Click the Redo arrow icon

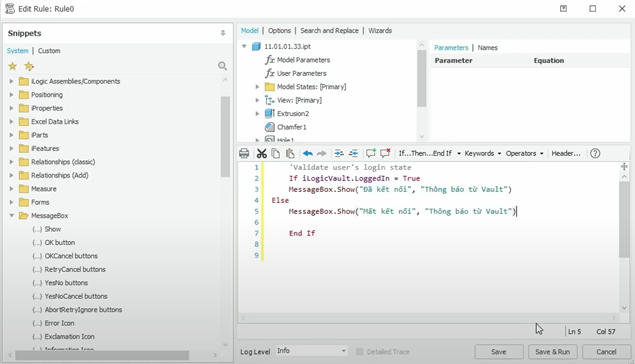[322, 153]
